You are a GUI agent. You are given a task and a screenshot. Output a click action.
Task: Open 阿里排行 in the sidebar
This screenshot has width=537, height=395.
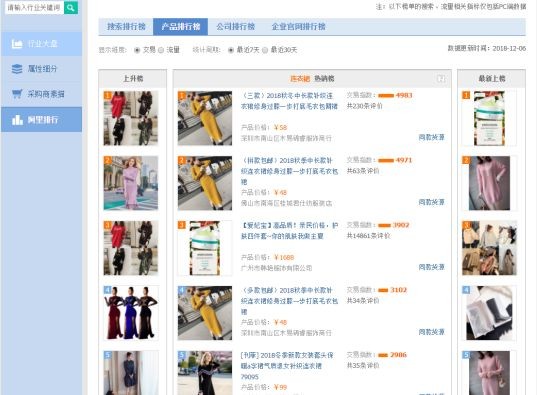tap(41, 120)
